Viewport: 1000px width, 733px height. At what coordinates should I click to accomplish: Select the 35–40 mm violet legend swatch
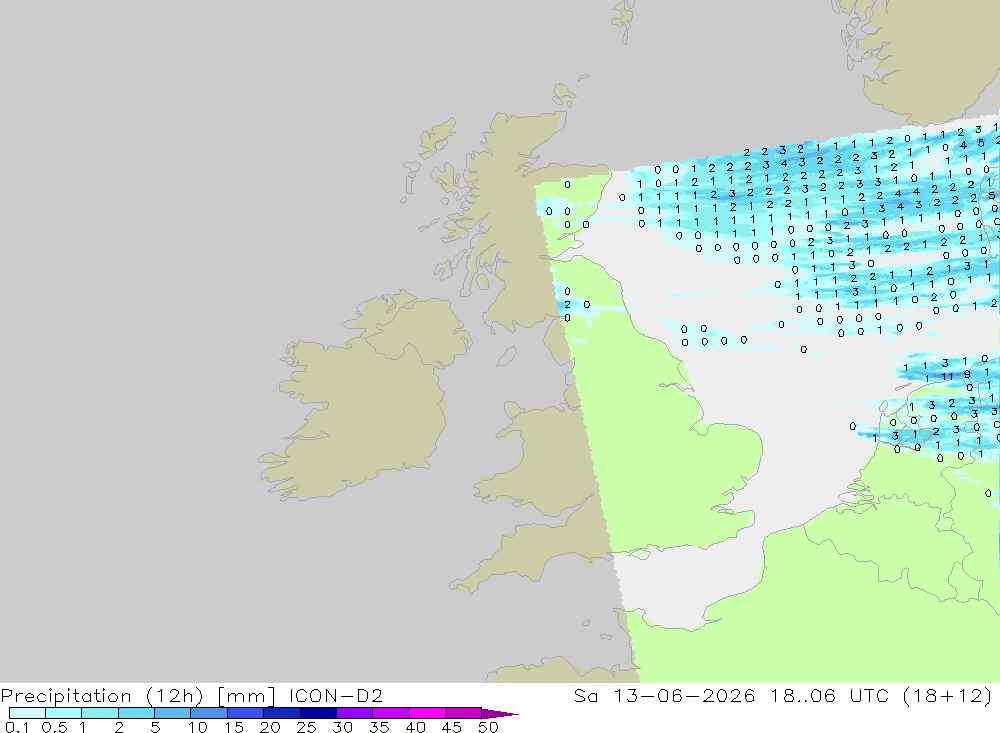390,713
